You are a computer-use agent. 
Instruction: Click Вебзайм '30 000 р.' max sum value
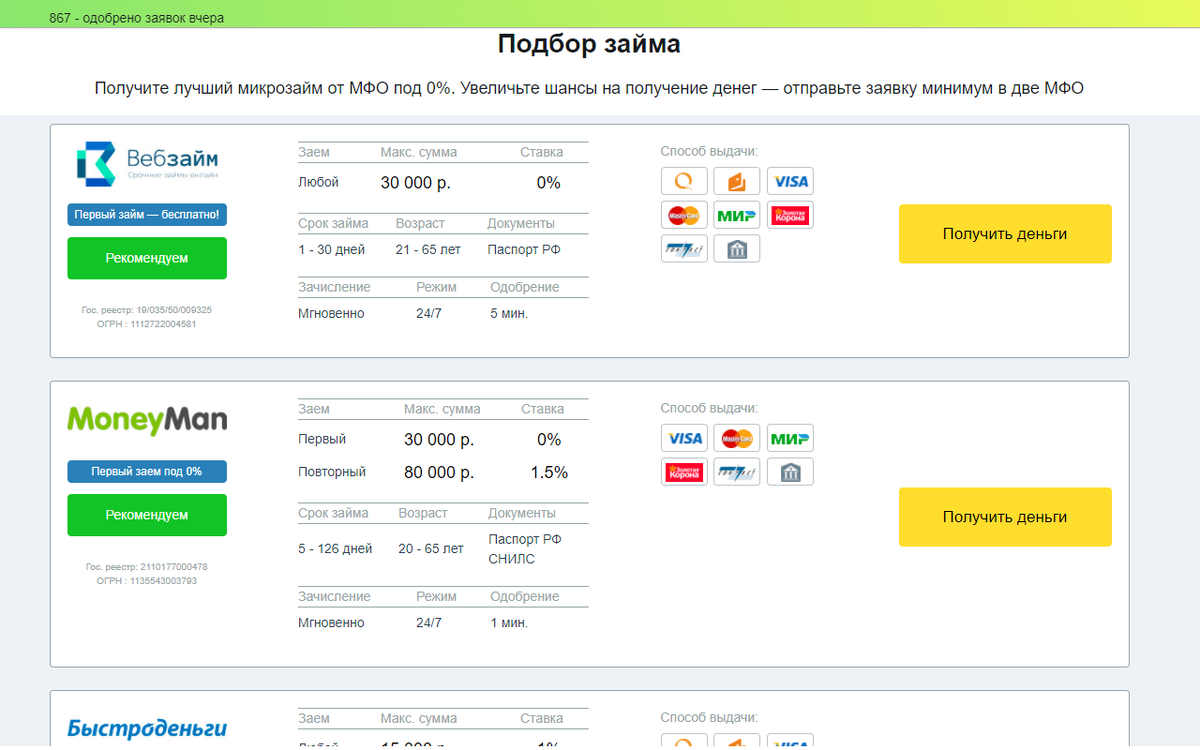coord(416,183)
